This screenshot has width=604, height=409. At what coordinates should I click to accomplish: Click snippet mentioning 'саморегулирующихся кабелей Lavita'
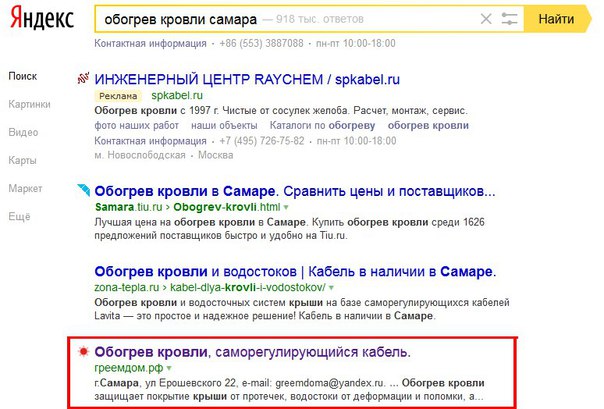(x=302, y=309)
